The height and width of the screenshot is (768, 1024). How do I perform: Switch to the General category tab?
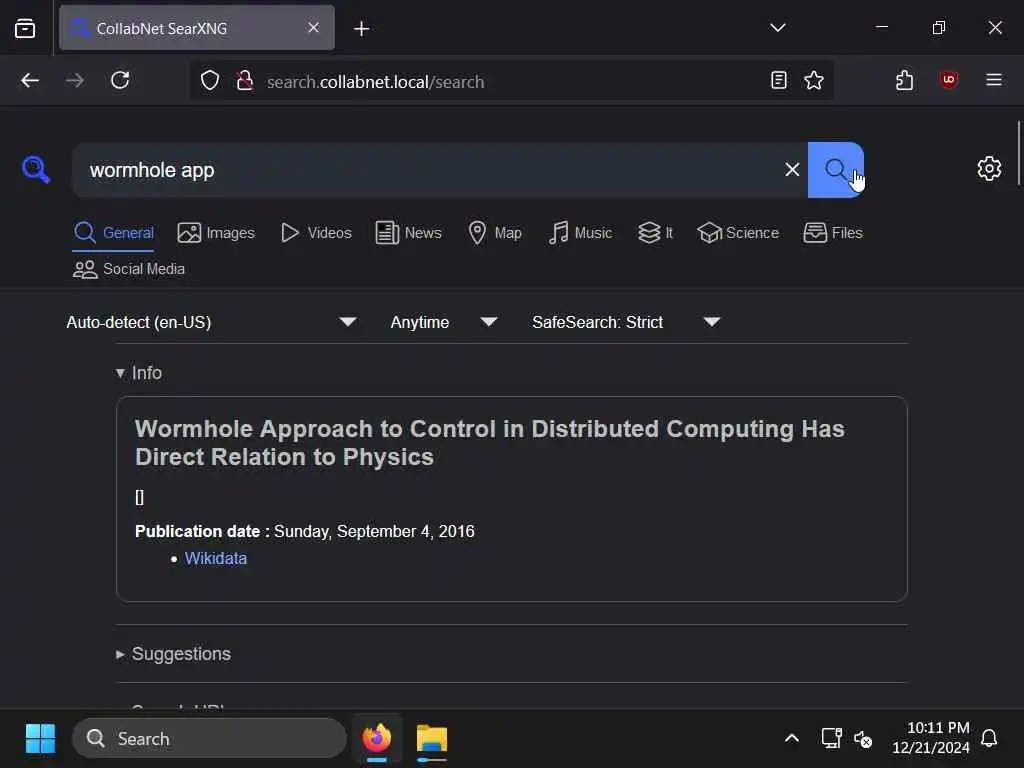point(114,233)
